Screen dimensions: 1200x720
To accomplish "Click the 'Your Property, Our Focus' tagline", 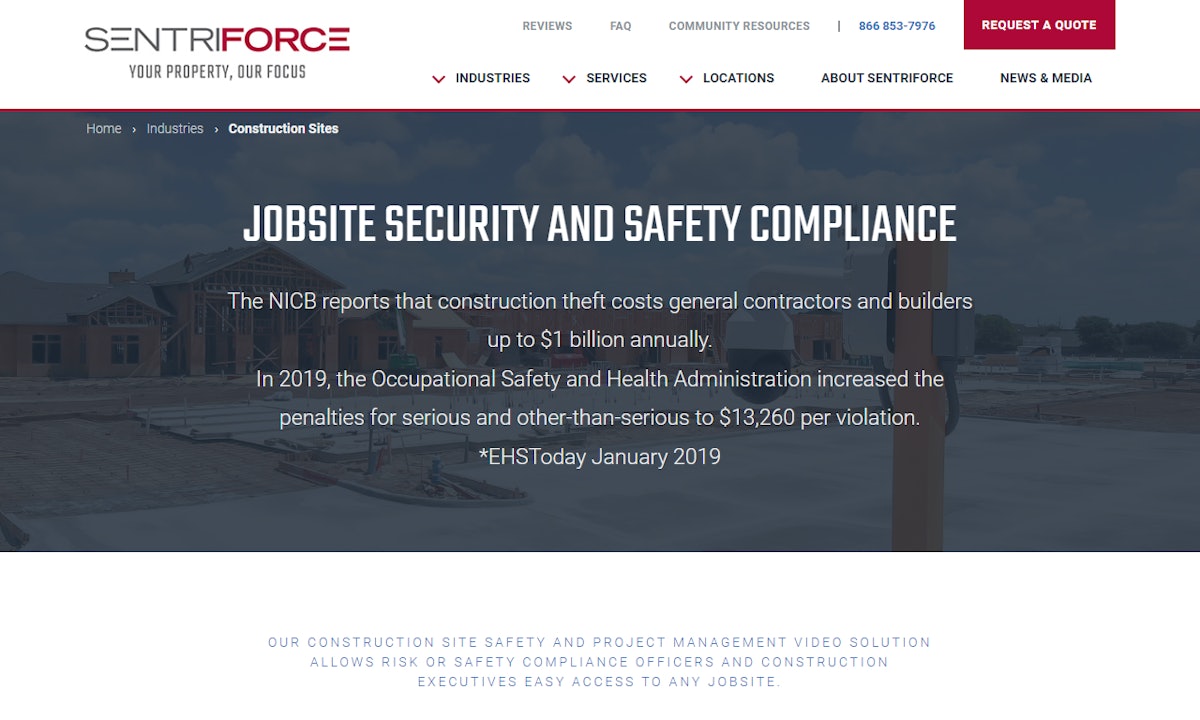I will coord(216,71).
